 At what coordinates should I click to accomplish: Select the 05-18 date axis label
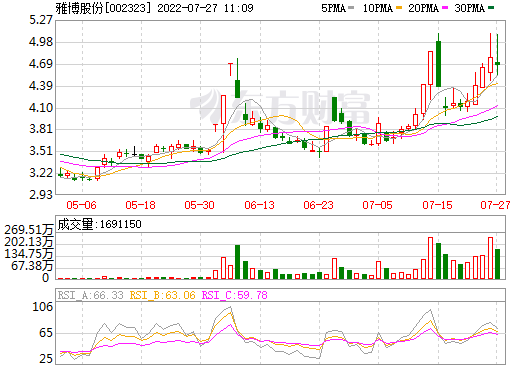pyautogui.click(x=140, y=205)
